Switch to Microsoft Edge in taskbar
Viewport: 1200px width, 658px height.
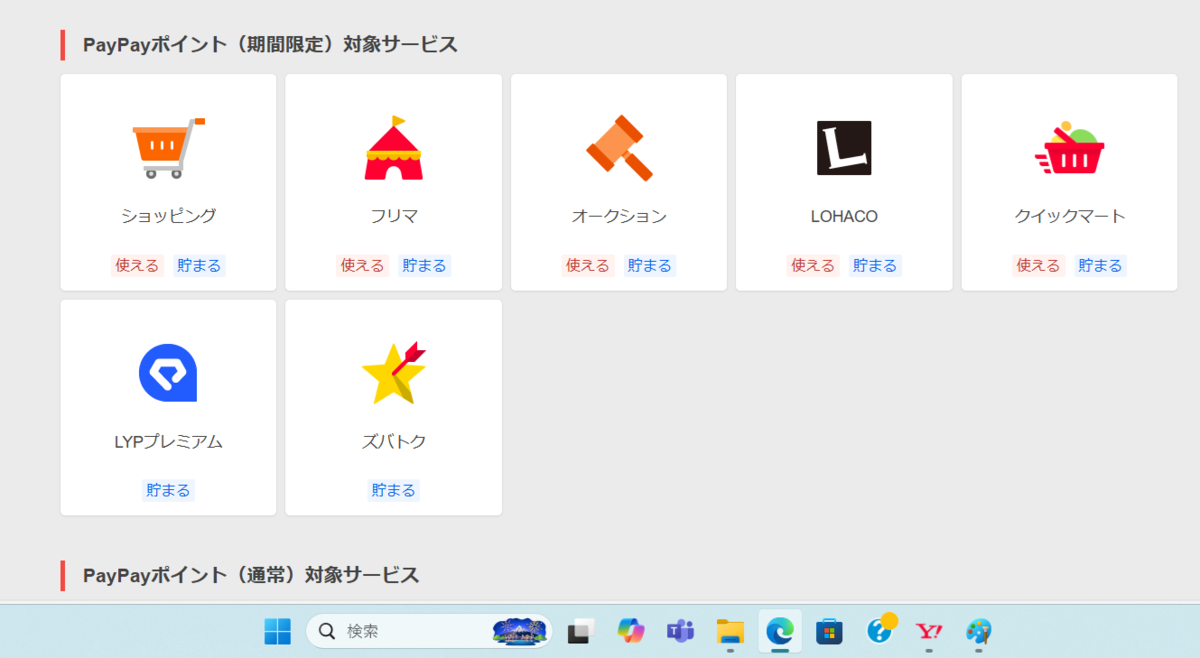[x=780, y=631]
